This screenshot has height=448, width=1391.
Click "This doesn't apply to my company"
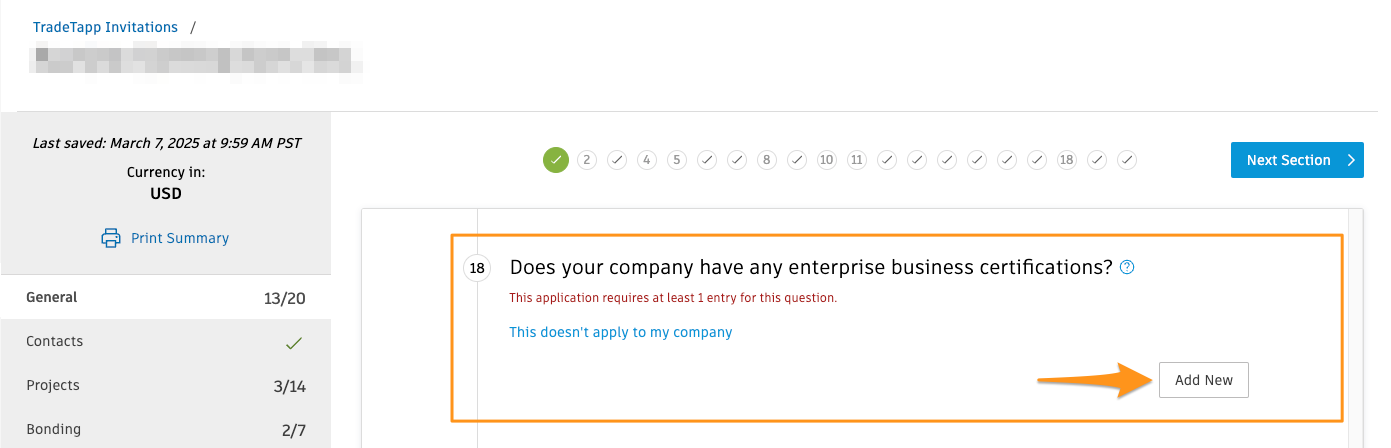coord(621,332)
